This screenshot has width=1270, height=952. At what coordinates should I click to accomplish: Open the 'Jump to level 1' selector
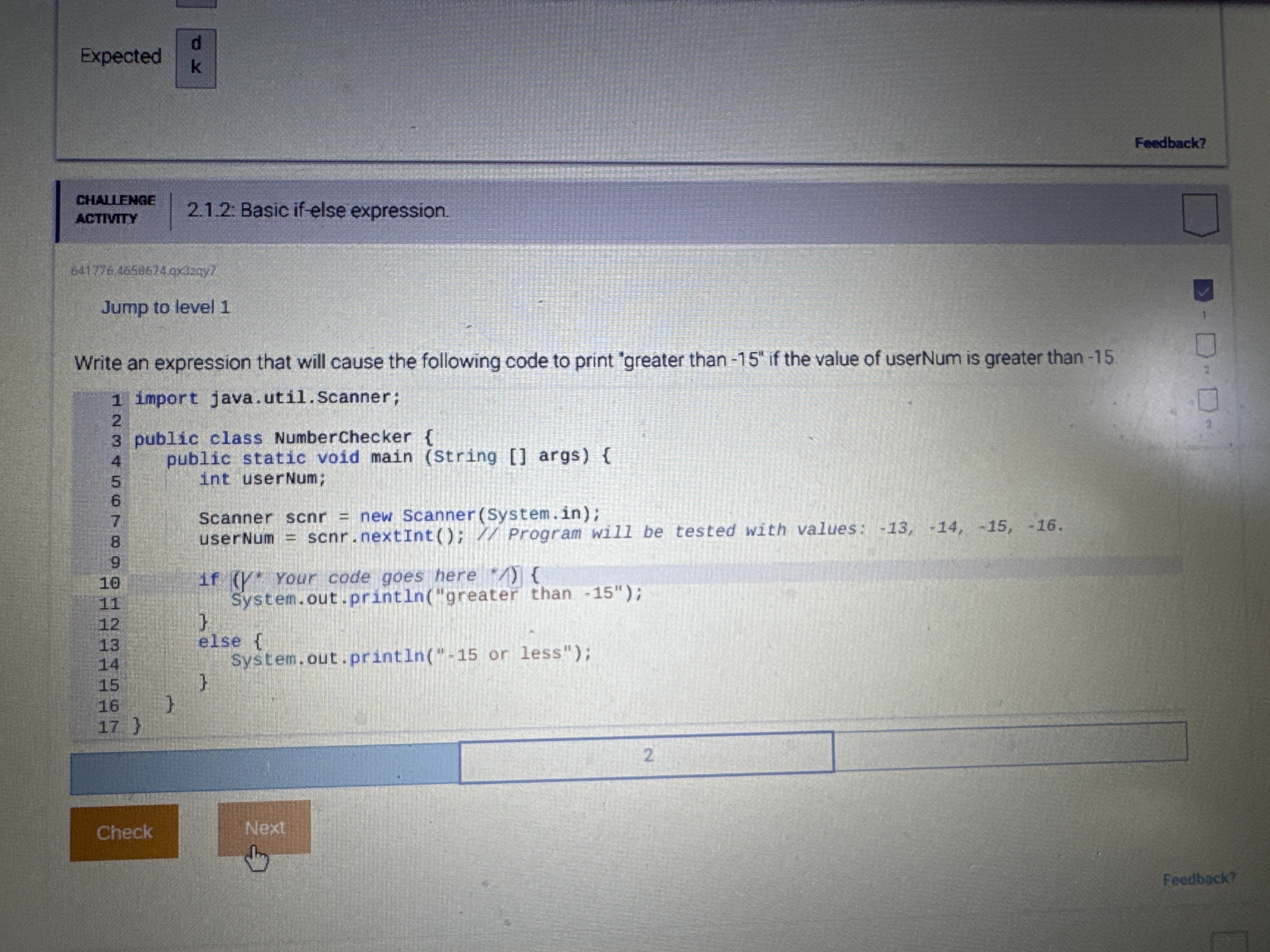166,308
